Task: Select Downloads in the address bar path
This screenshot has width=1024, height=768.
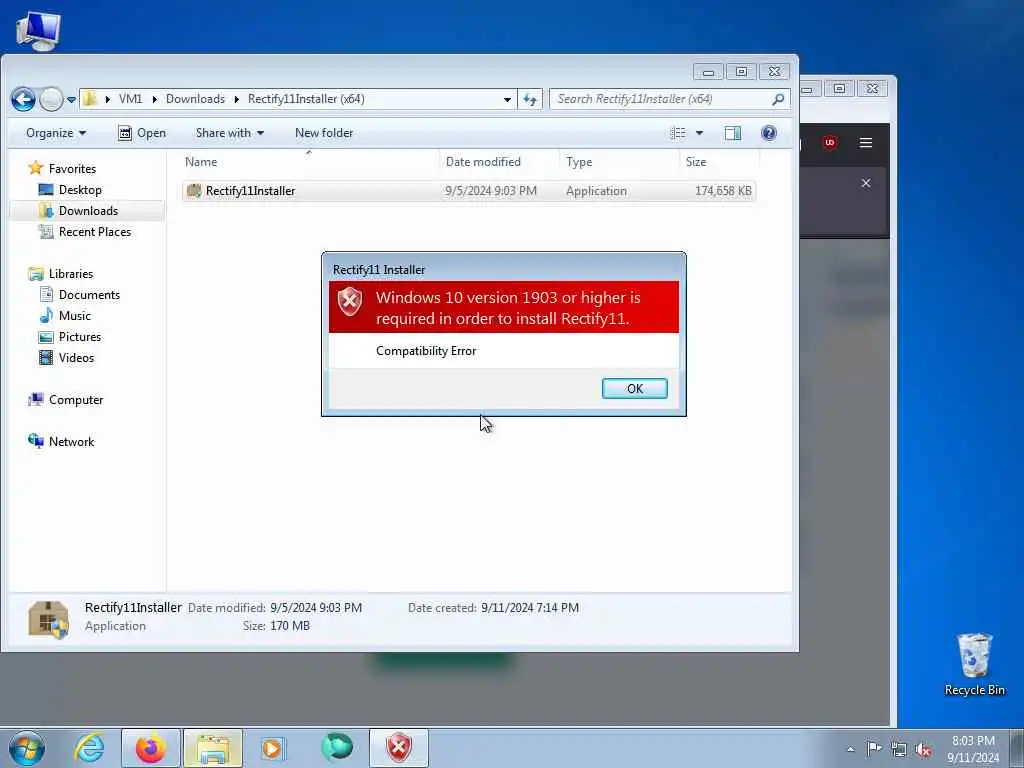Action: coord(195,99)
